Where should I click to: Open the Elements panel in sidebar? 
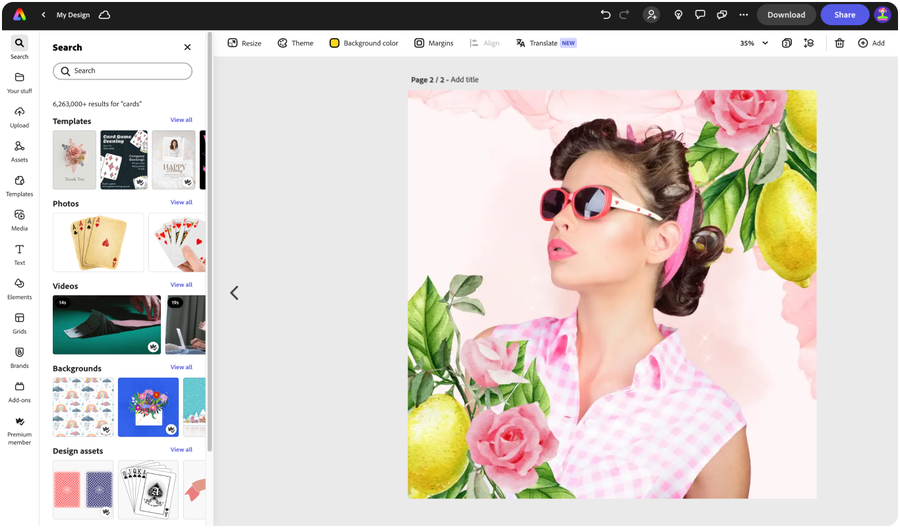click(19, 288)
